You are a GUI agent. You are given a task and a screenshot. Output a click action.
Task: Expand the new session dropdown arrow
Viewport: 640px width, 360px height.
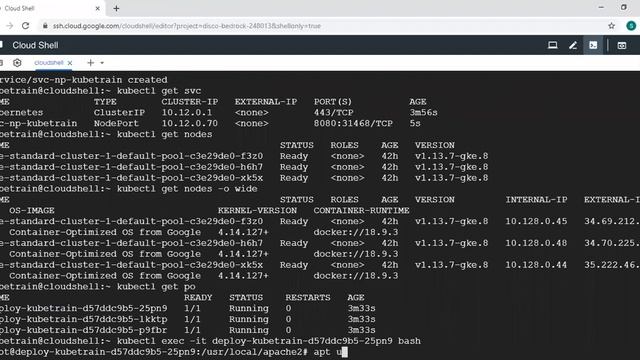point(102,63)
